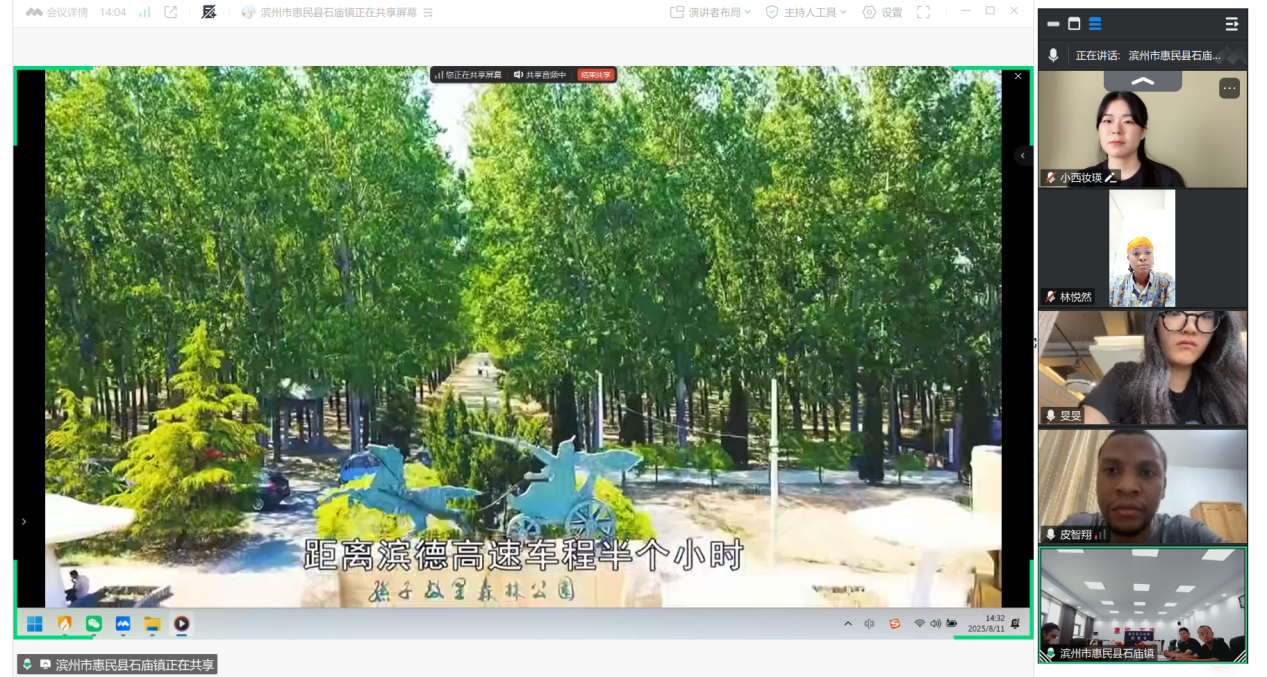
Task: Click the list icon beside sharing title
Action: [428, 13]
